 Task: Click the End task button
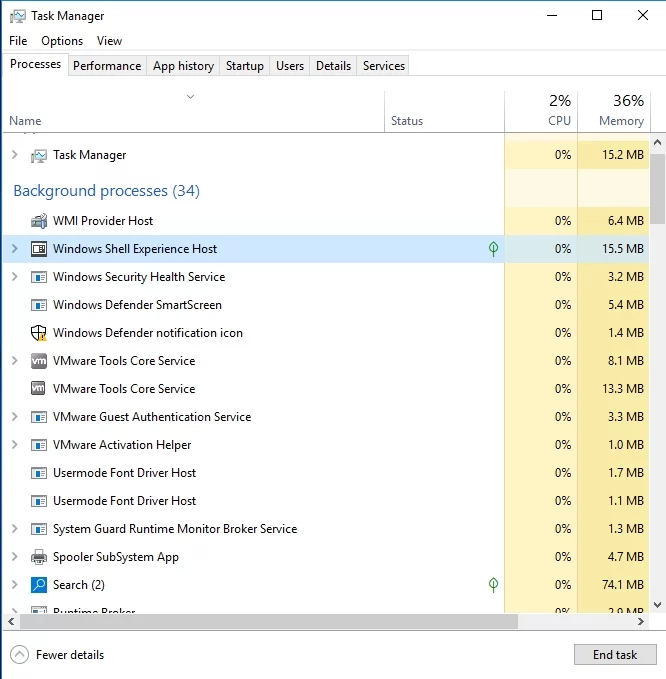(615, 655)
